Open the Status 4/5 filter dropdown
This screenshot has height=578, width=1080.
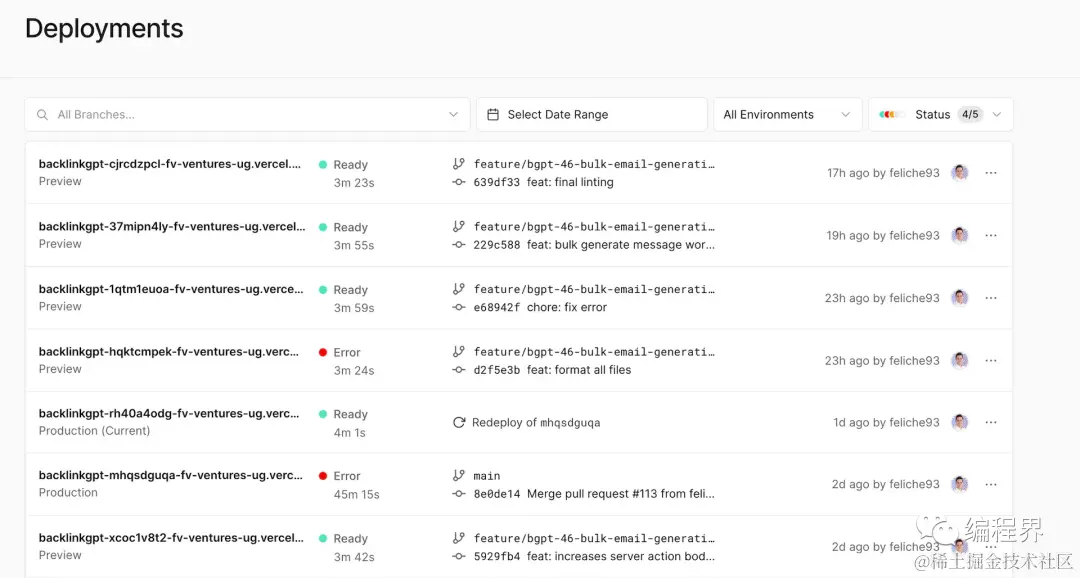point(940,114)
